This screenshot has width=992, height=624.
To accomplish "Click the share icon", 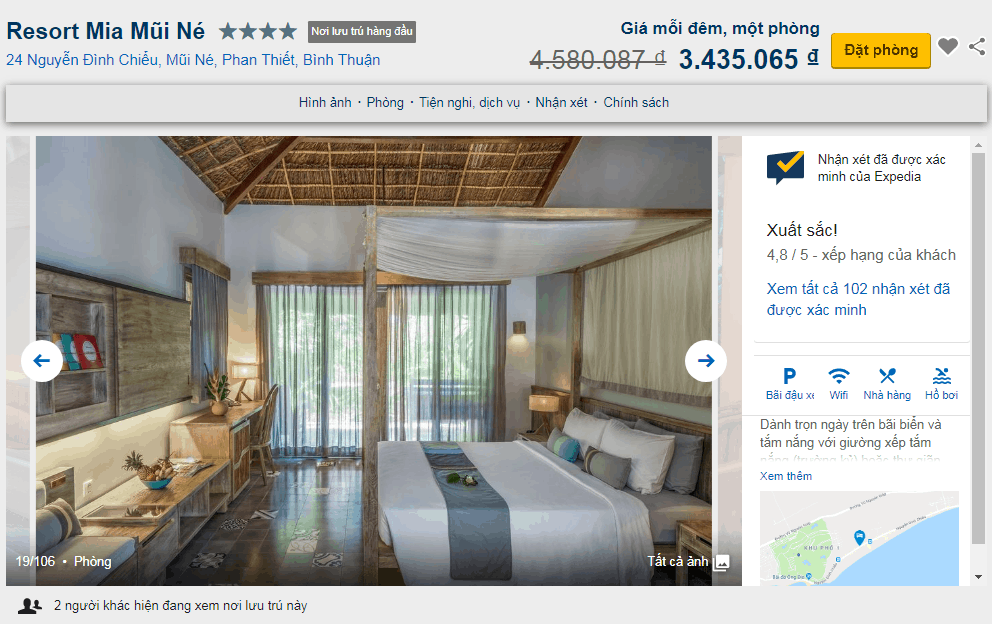I will point(977,46).
